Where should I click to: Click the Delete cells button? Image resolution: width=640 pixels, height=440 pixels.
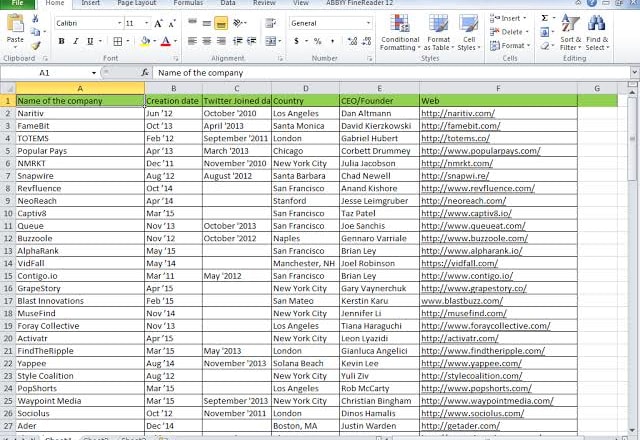509,32
